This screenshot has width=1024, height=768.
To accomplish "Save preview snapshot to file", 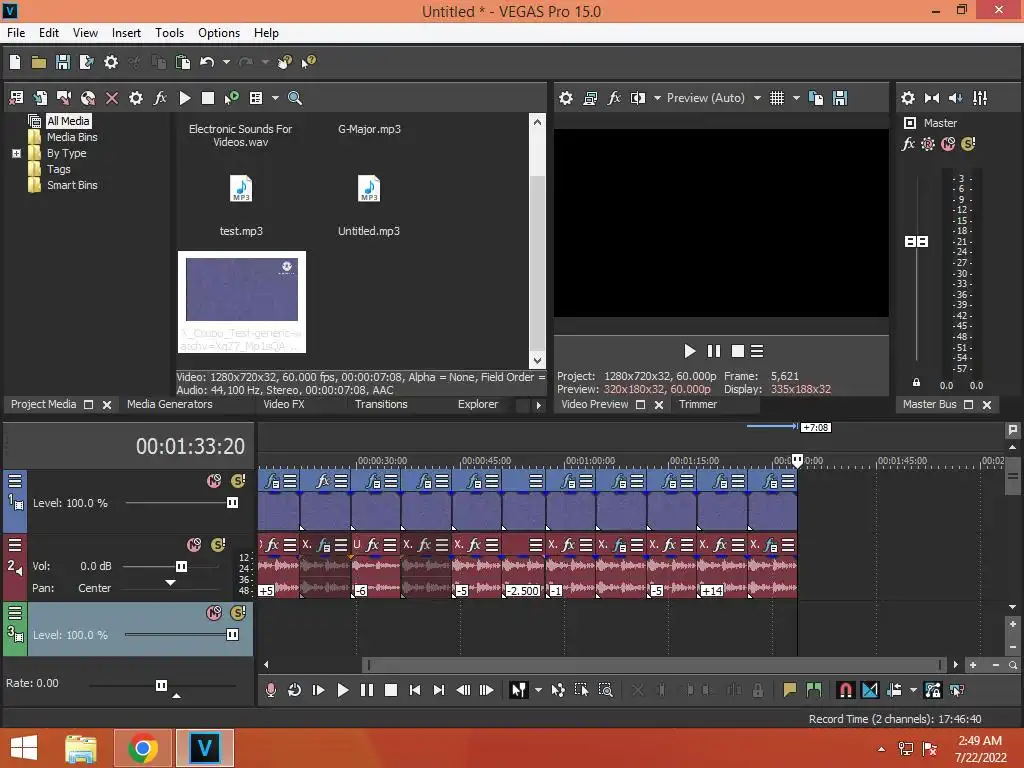I will pyautogui.click(x=840, y=98).
